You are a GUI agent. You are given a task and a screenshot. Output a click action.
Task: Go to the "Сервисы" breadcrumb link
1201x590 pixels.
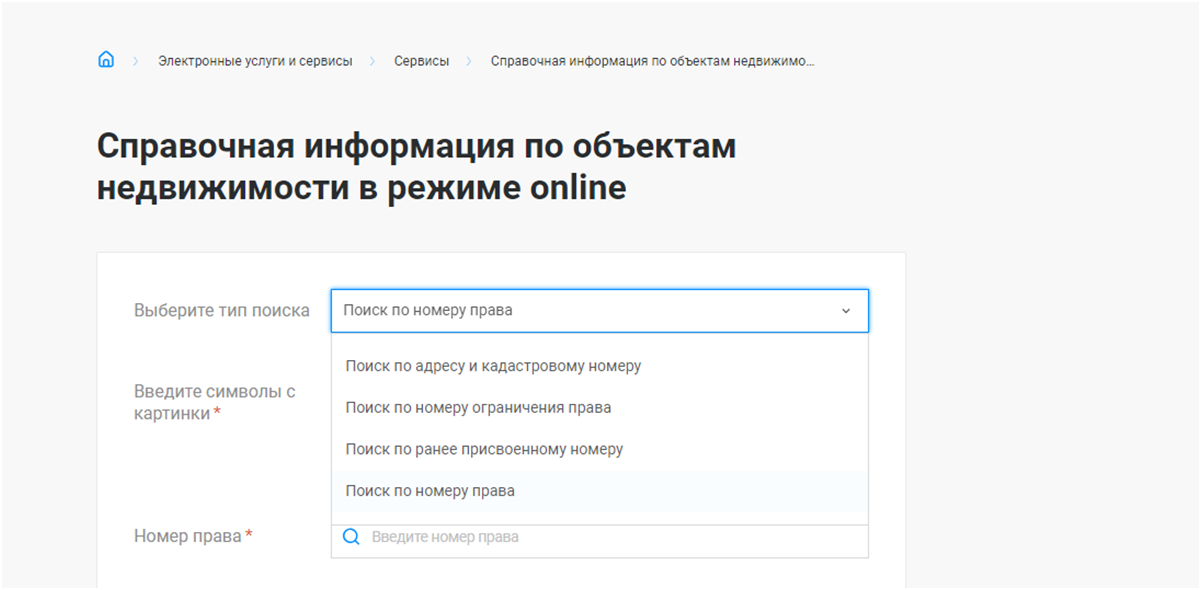(x=421, y=61)
